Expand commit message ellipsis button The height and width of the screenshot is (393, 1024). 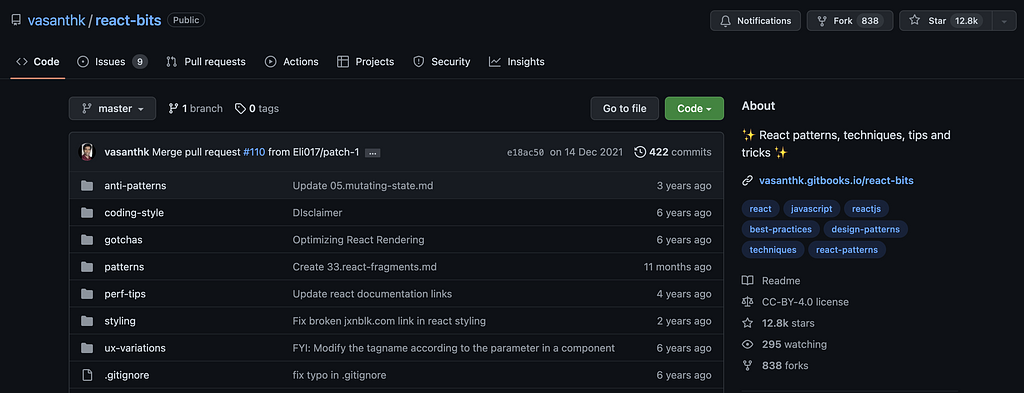[x=373, y=153]
